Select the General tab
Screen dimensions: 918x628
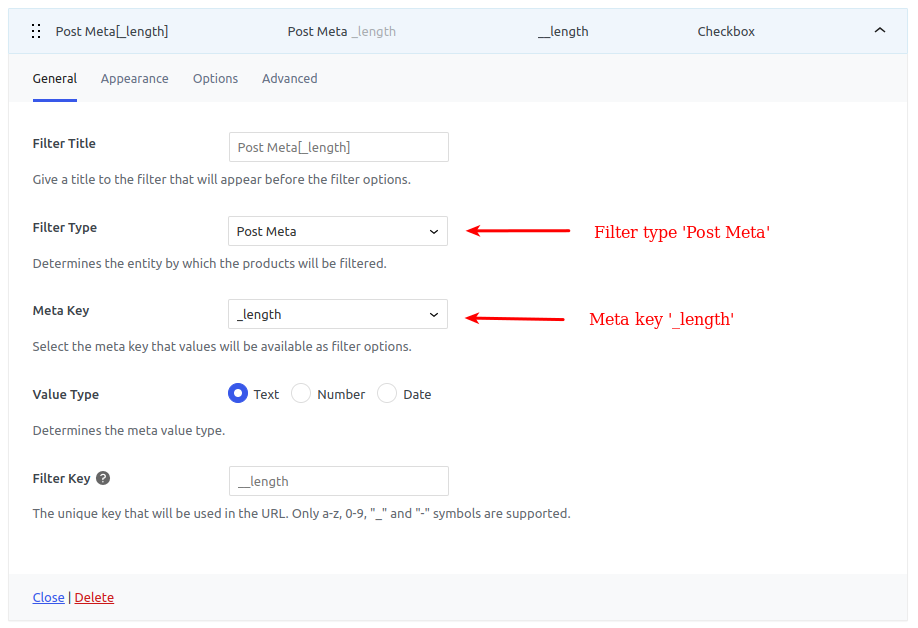(x=55, y=78)
